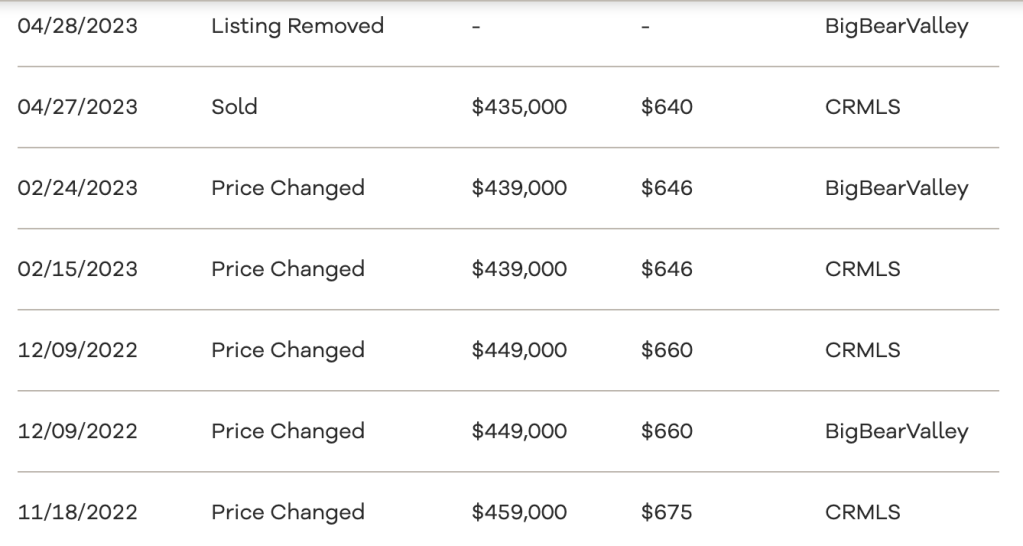Click Price Changed in the 02/24/2023 row

tap(287, 188)
